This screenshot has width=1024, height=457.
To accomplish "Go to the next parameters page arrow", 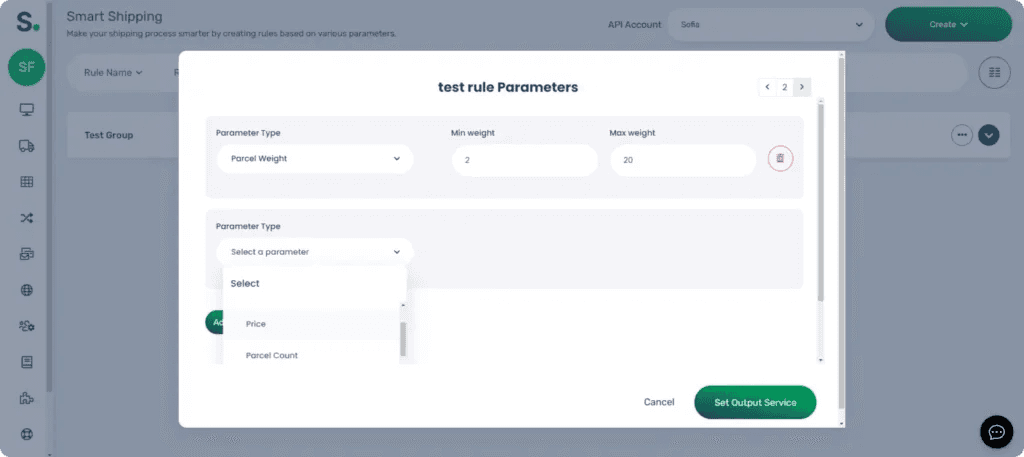I will pos(802,87).
